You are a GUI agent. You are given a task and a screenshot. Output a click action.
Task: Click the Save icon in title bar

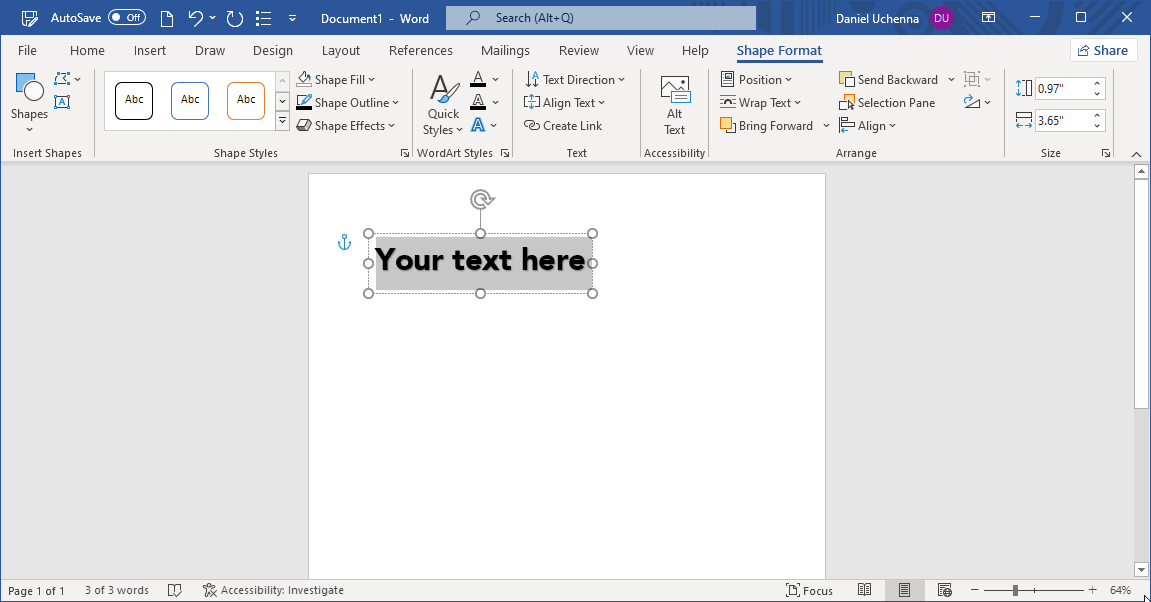click(30, 18)
